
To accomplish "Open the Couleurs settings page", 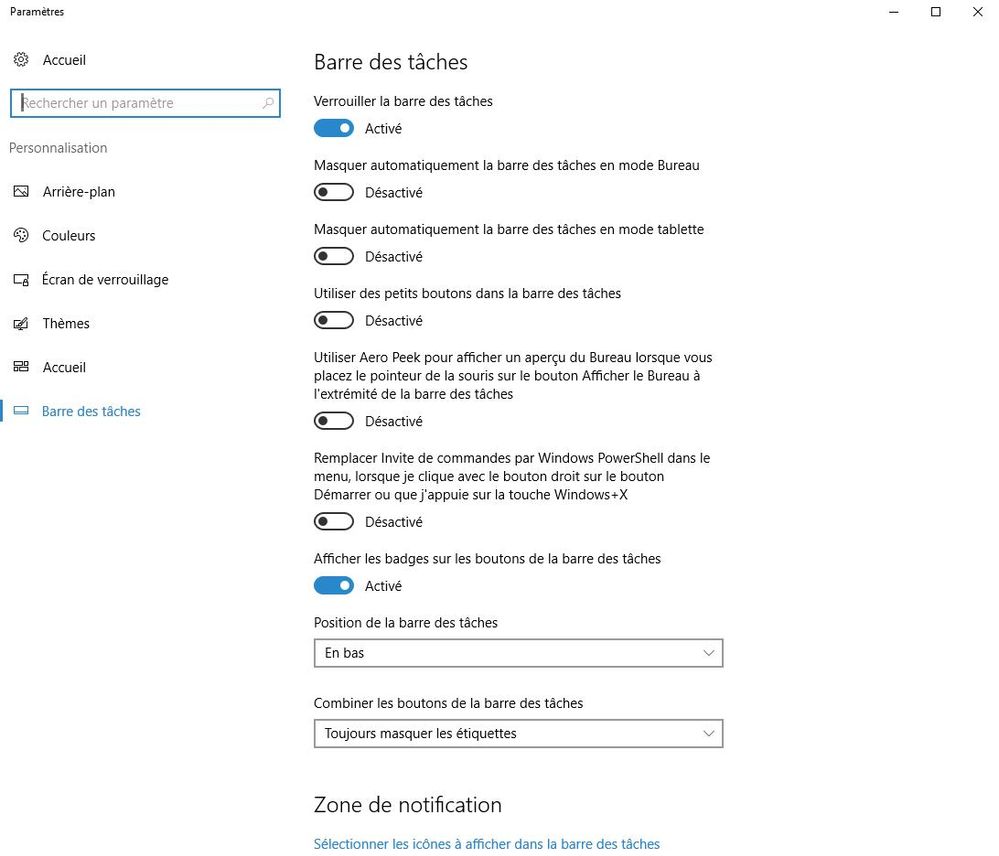I will click(69, 236).
